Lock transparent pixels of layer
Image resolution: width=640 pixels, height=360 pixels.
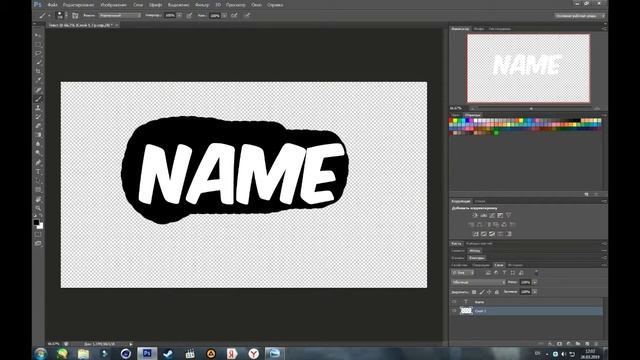(x=474, y=292)
